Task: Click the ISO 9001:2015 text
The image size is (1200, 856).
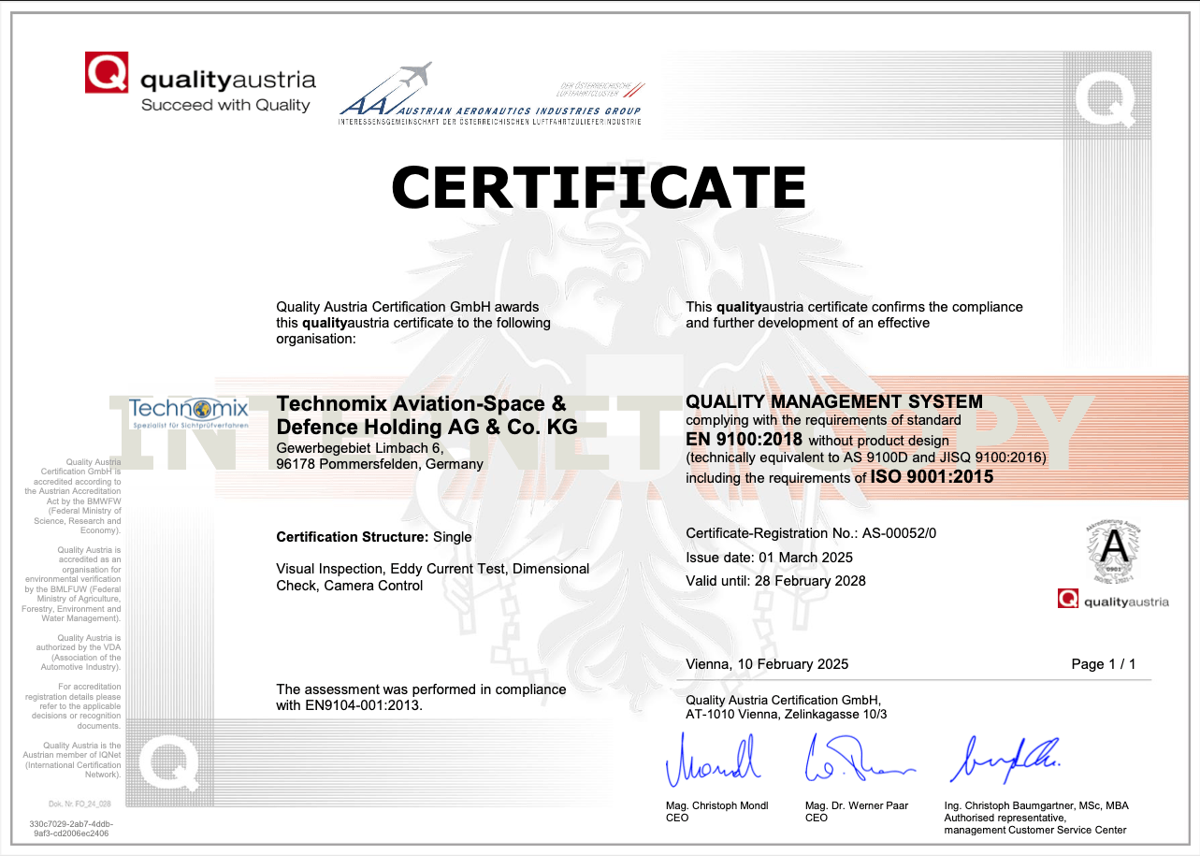Action: (932, 477)
